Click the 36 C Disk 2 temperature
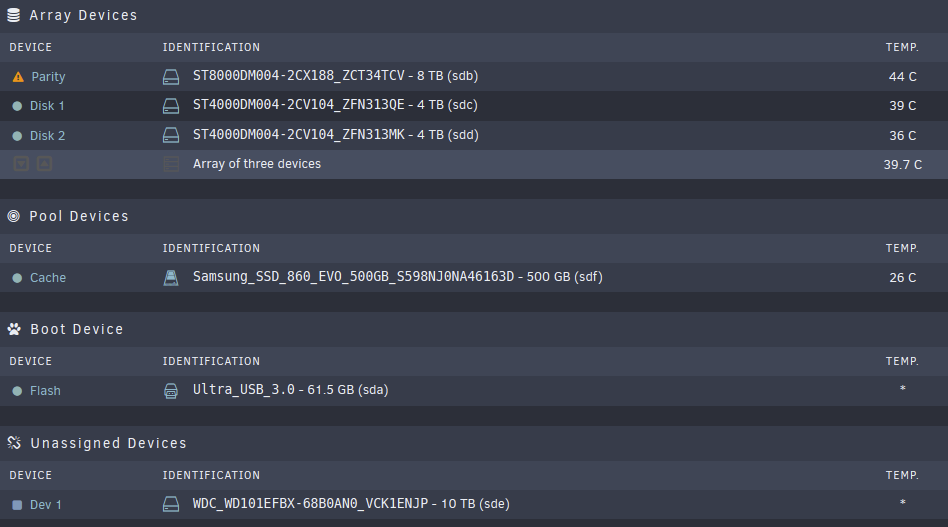The height and width of the screenshot is (527, 948). [903, 136]
